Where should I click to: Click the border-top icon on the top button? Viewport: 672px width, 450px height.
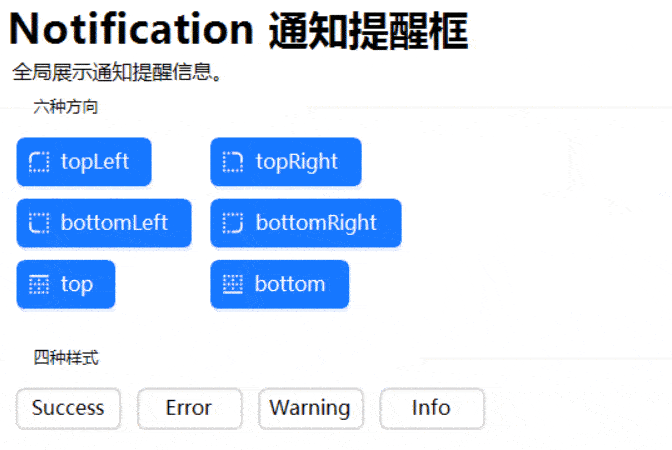(40, 285)
